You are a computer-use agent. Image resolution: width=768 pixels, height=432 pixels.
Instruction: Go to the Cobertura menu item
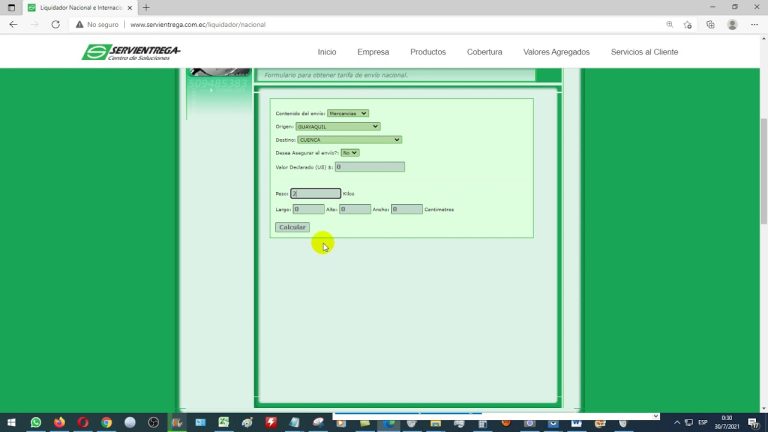click(x=485, y=52)
